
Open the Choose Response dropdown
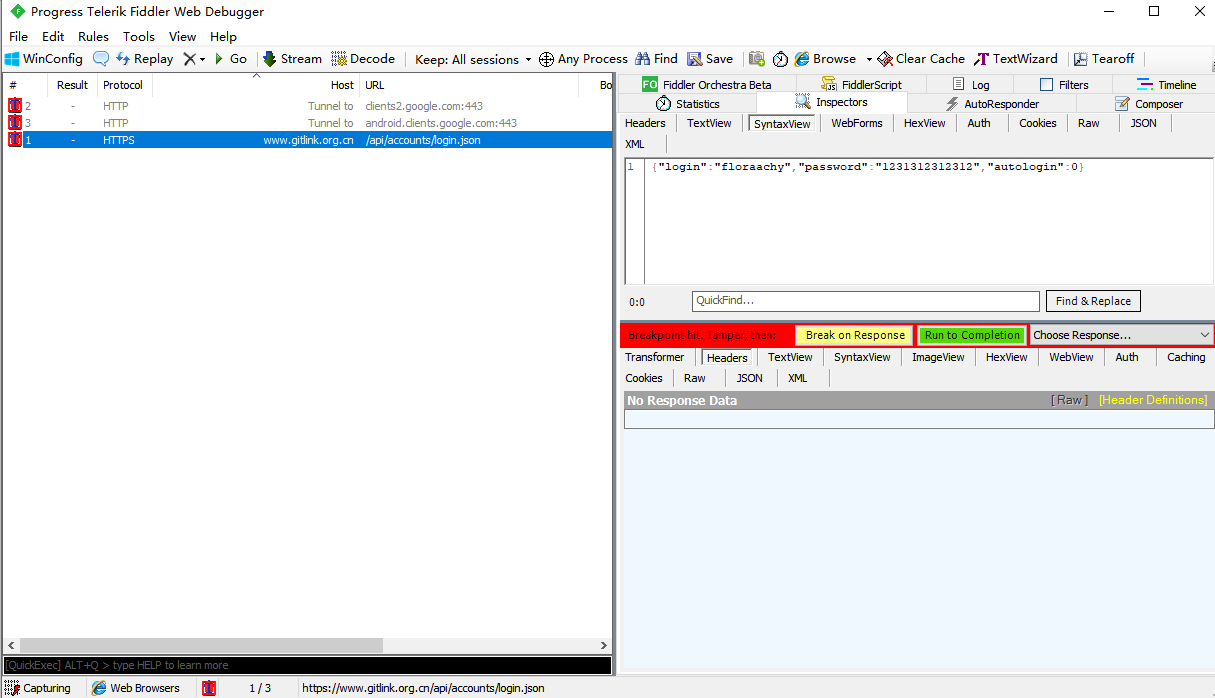coord(1122,335)
